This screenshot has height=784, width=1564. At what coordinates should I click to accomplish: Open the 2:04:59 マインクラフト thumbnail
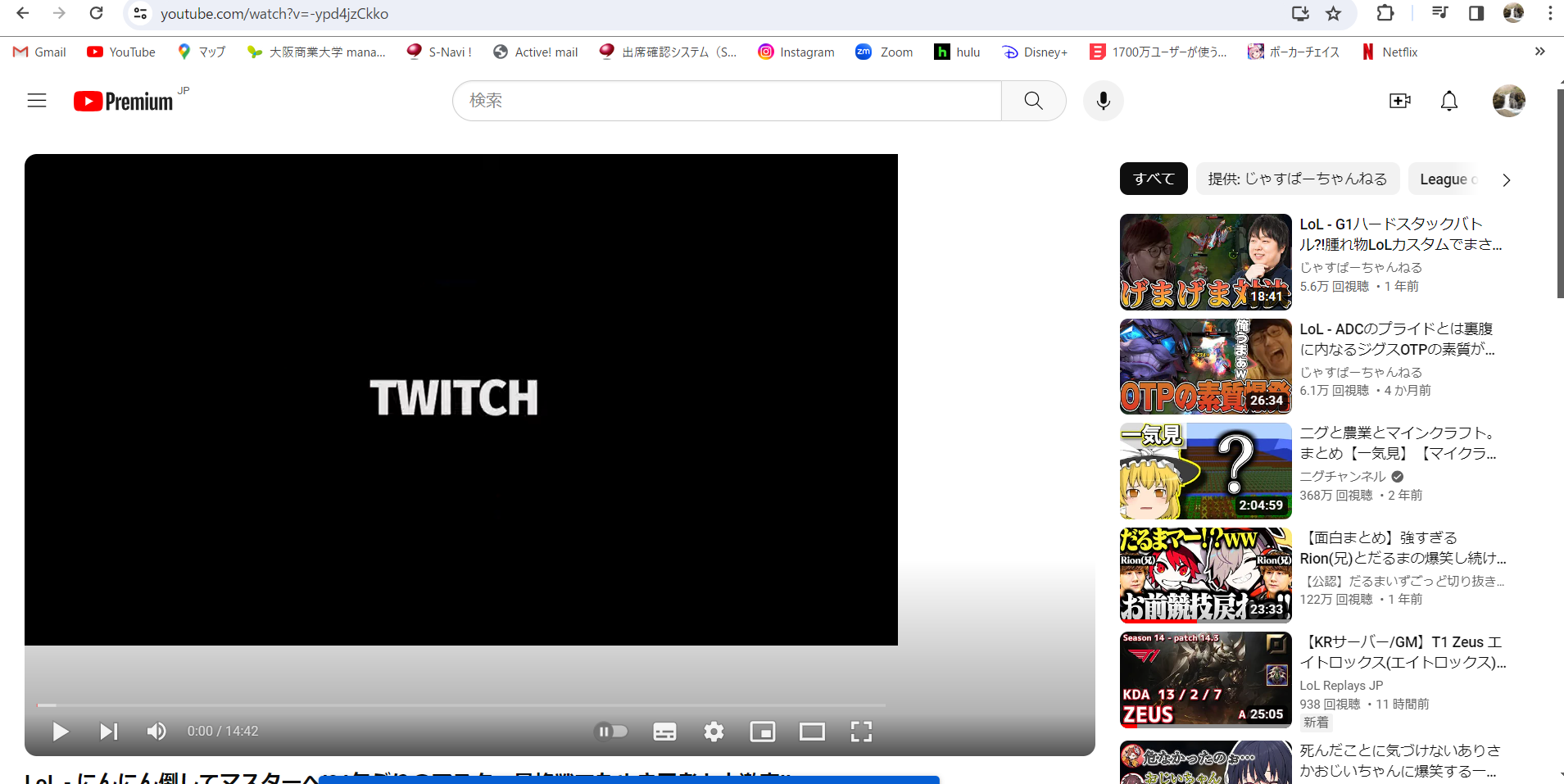[x=1205, y=471]
